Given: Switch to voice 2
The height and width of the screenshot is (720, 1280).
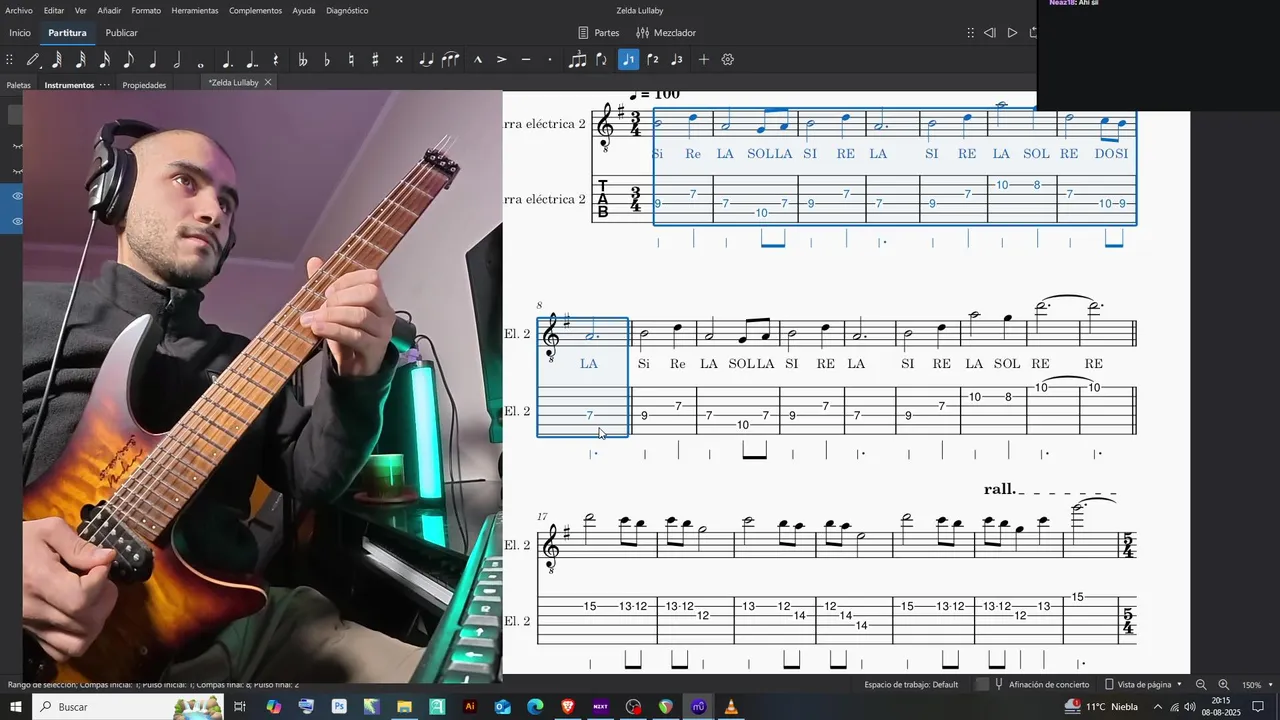Looking at the screenshot, I should [653, 60].
